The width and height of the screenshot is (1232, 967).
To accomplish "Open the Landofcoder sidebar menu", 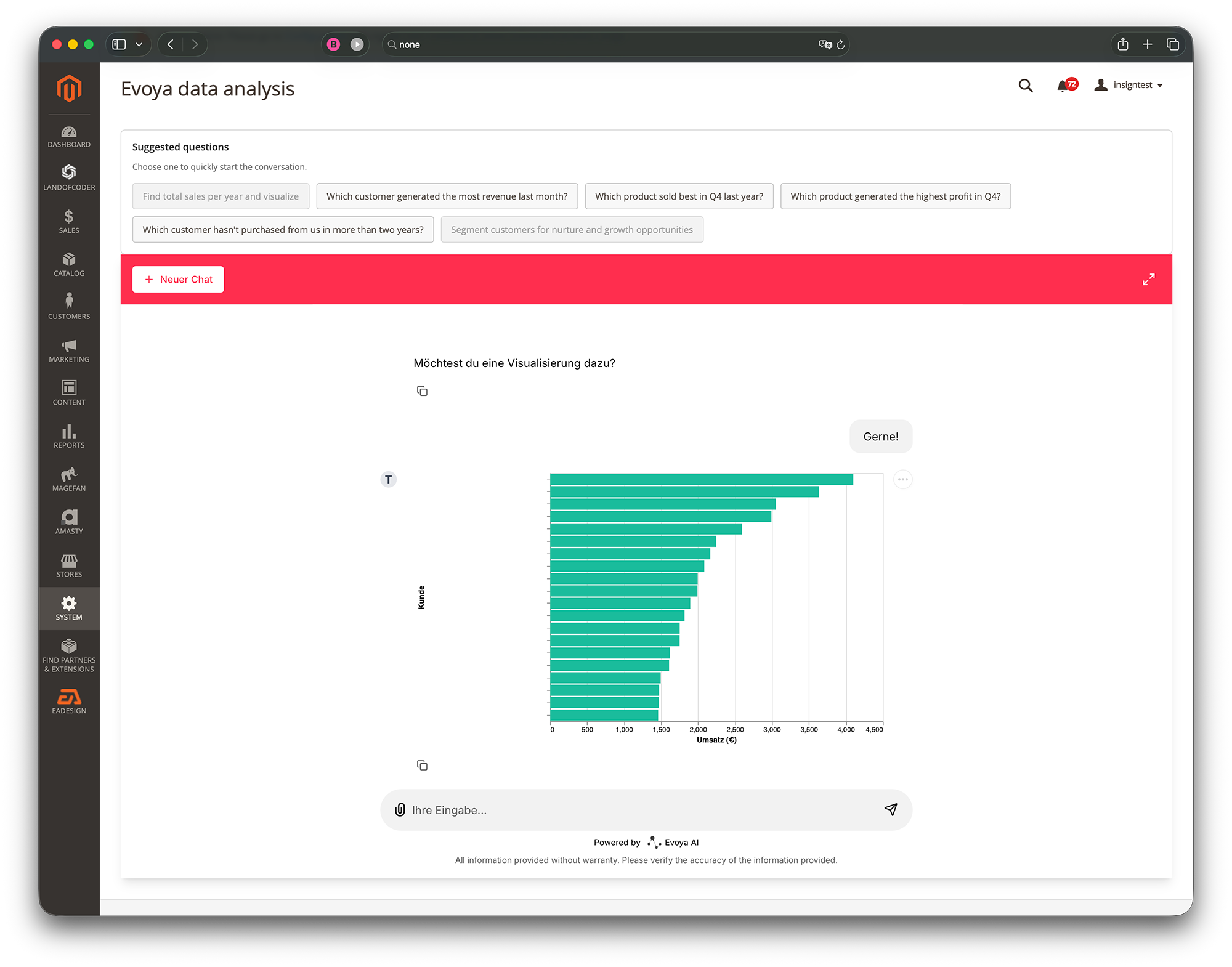I will pos(69,177).
